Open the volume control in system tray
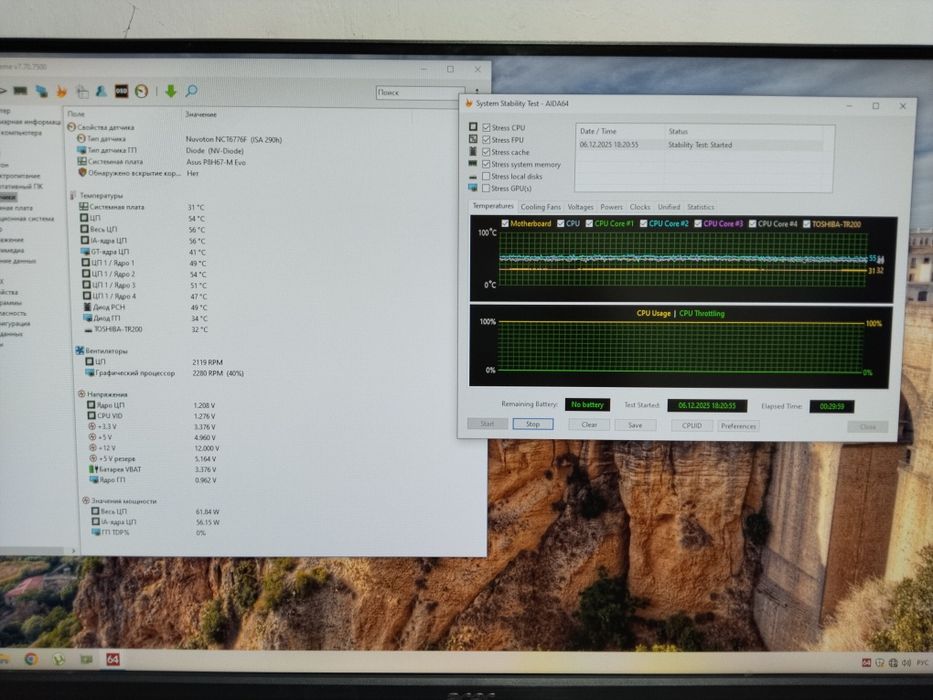Screen dimensions: 933x700 coord(906,662)
